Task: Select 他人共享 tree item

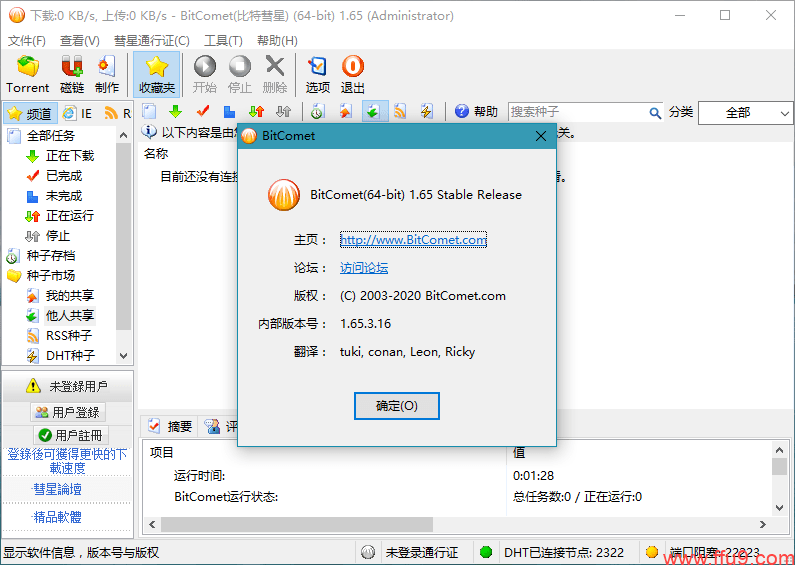Action: 69,315
